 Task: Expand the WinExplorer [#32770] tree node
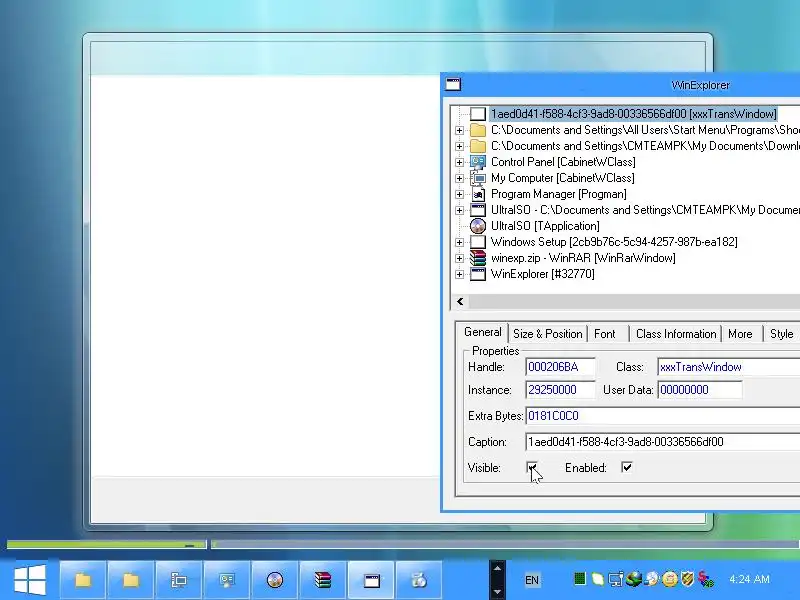[459, 274]
